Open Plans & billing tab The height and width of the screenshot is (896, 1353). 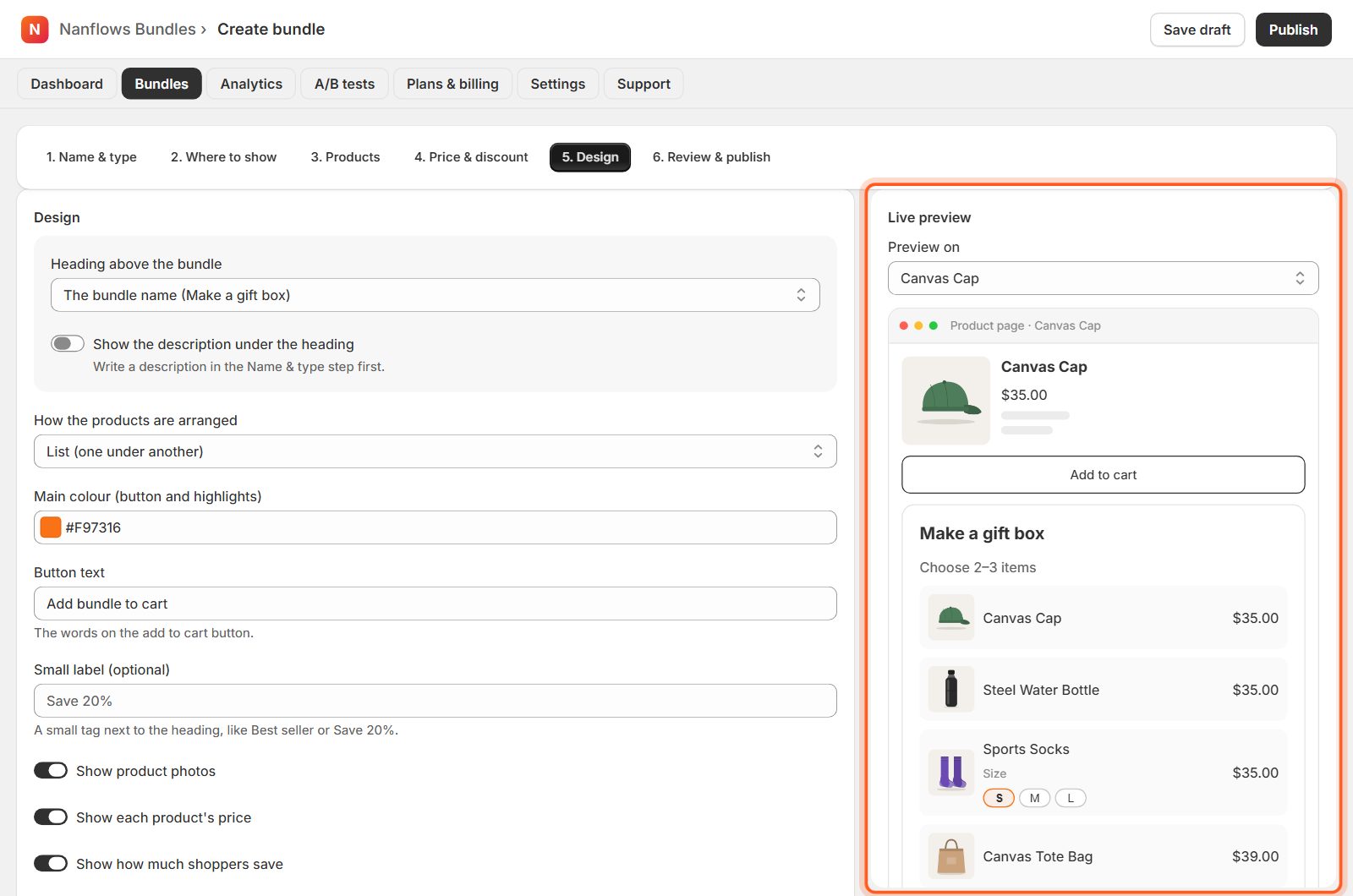[x=452, y=84]
